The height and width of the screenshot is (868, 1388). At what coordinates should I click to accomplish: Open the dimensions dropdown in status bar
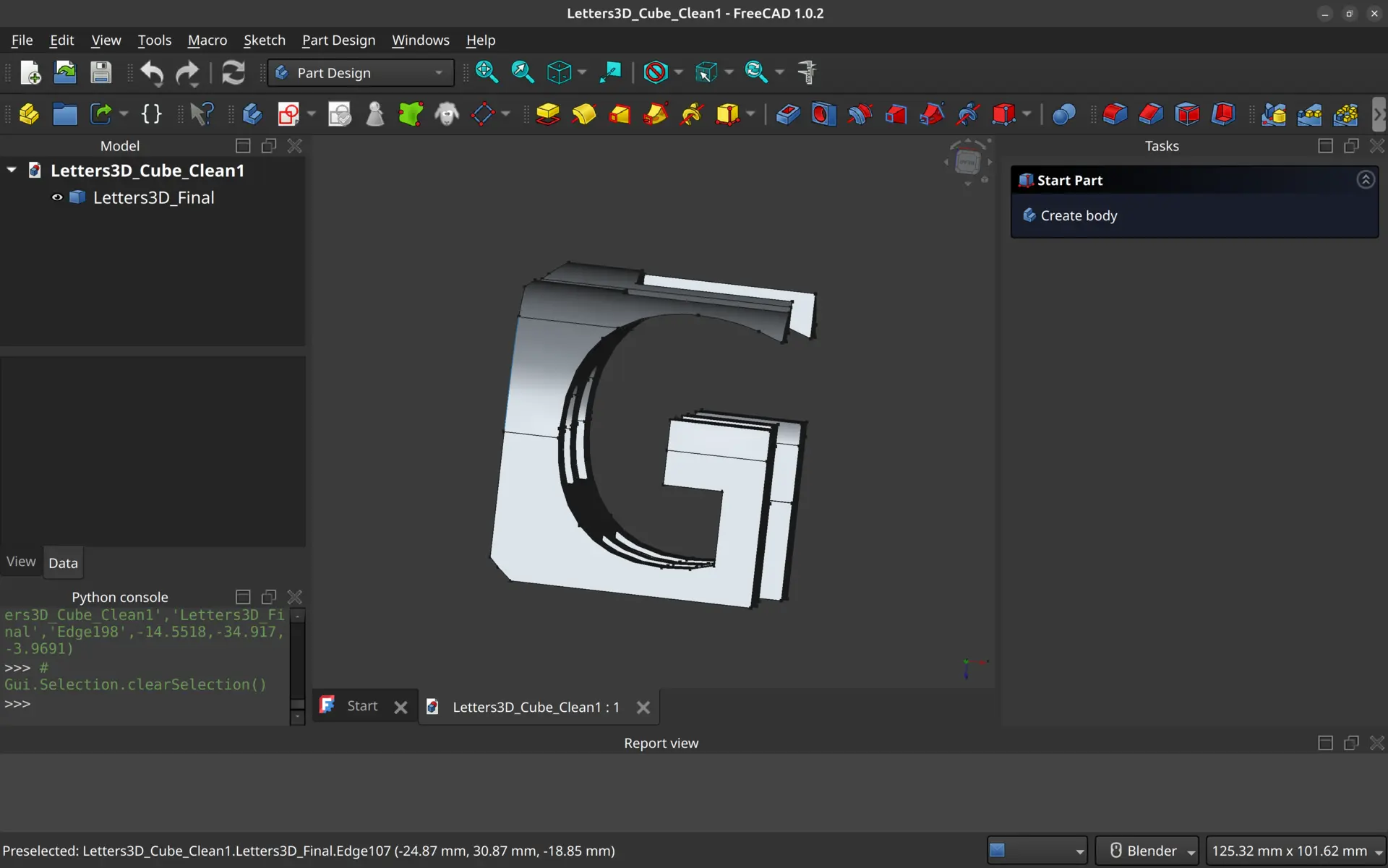[x=1296, y=851]
